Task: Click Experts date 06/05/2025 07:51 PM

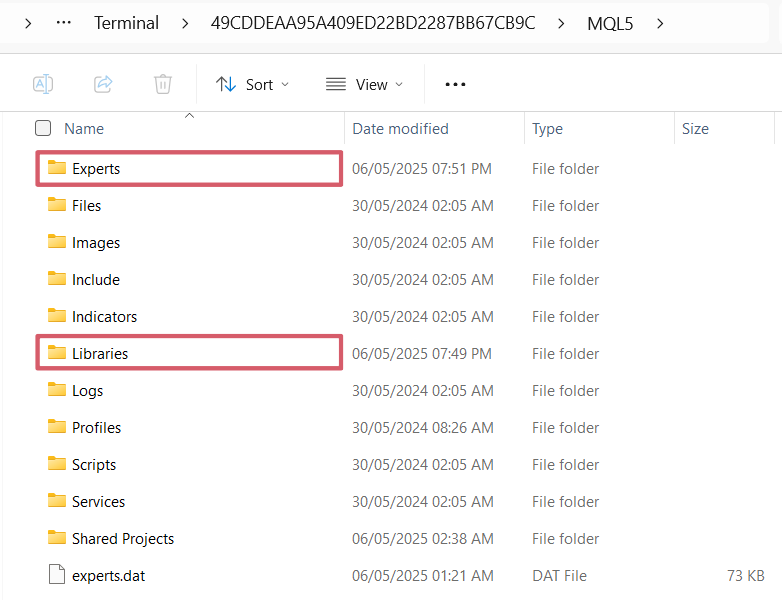Action: tap(422, 169)
